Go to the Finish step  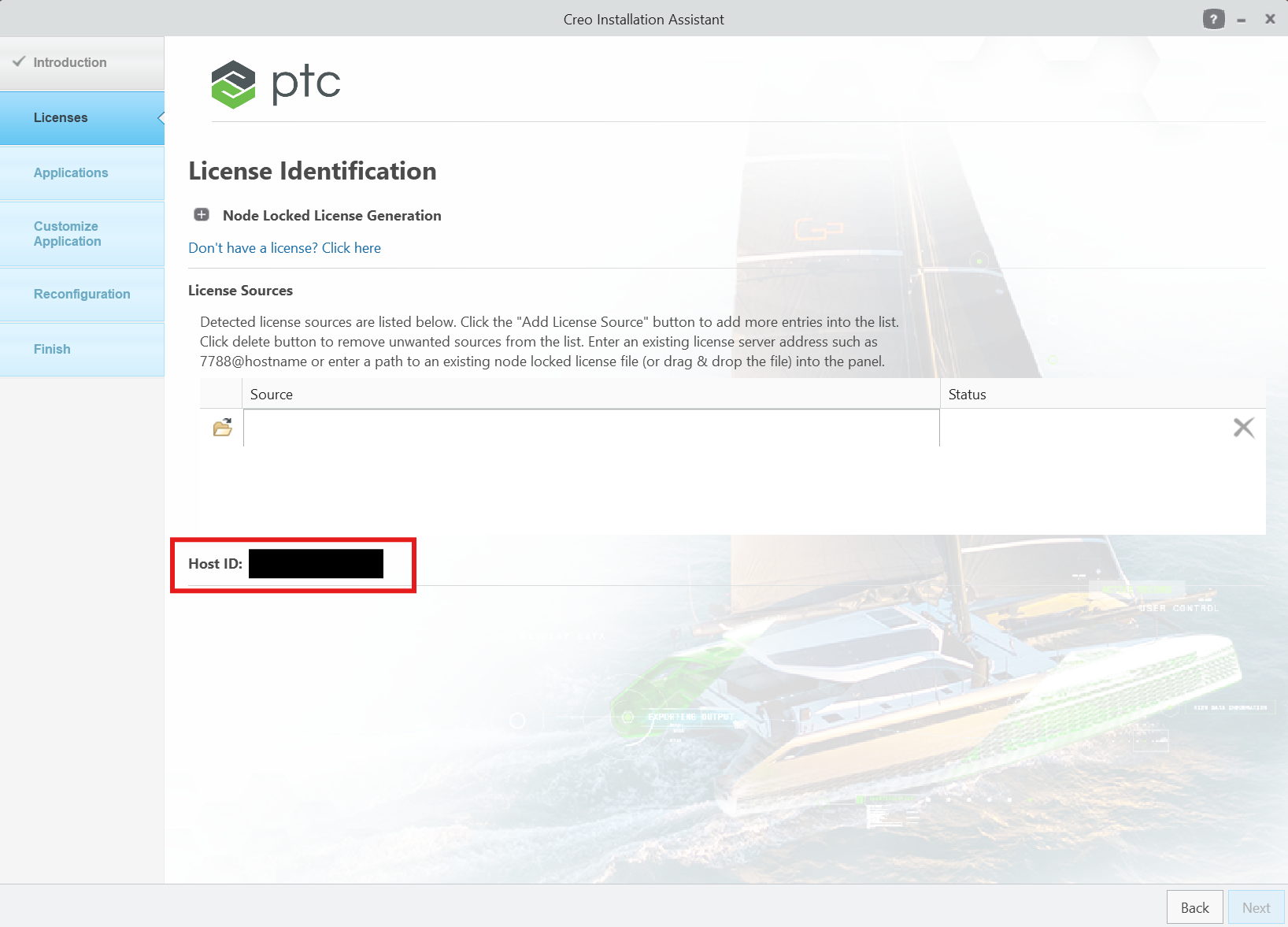pyautogui.click(x=82, y=350)
